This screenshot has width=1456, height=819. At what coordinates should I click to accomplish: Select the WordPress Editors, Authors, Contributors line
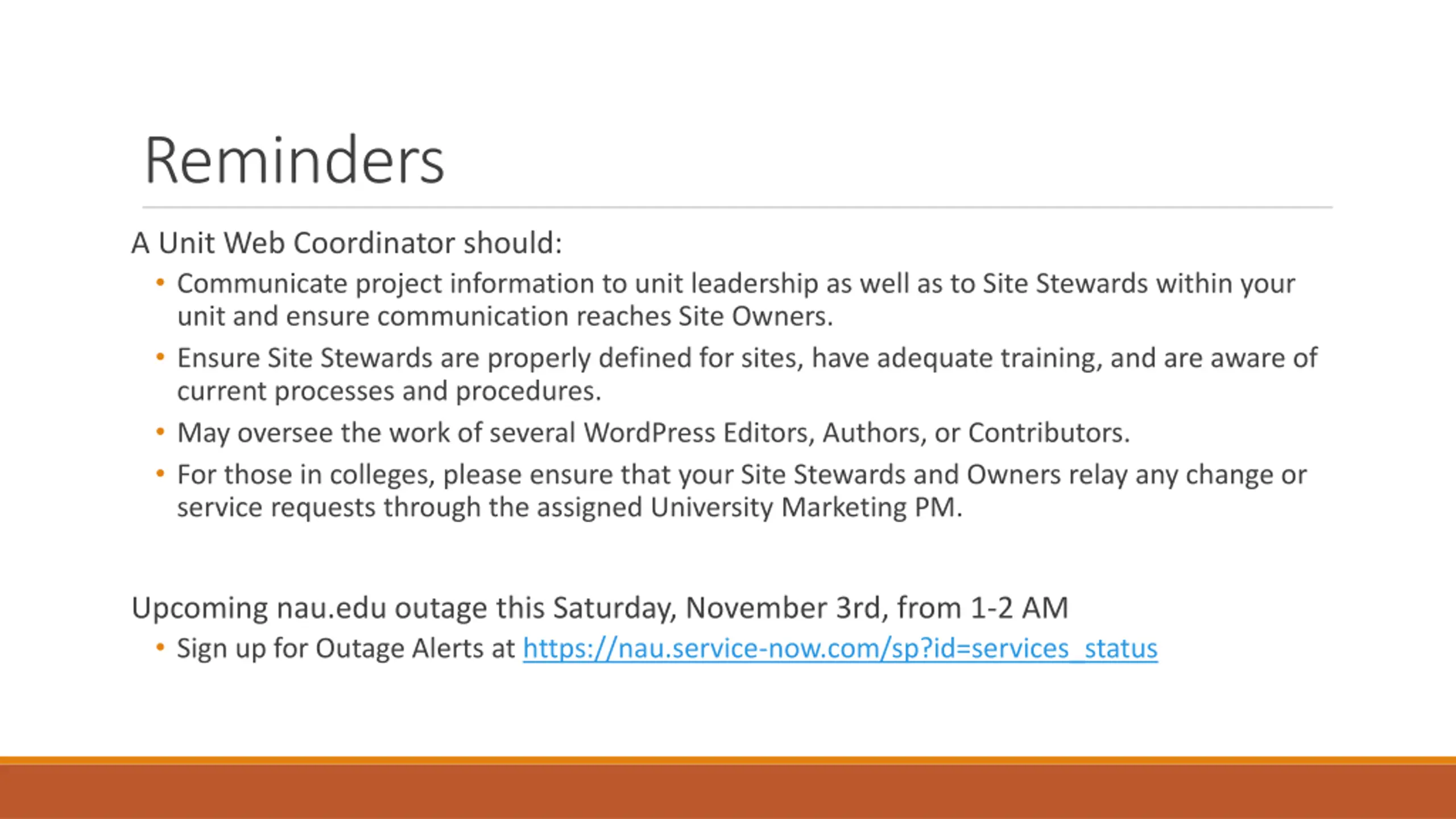tap(653, 433)
